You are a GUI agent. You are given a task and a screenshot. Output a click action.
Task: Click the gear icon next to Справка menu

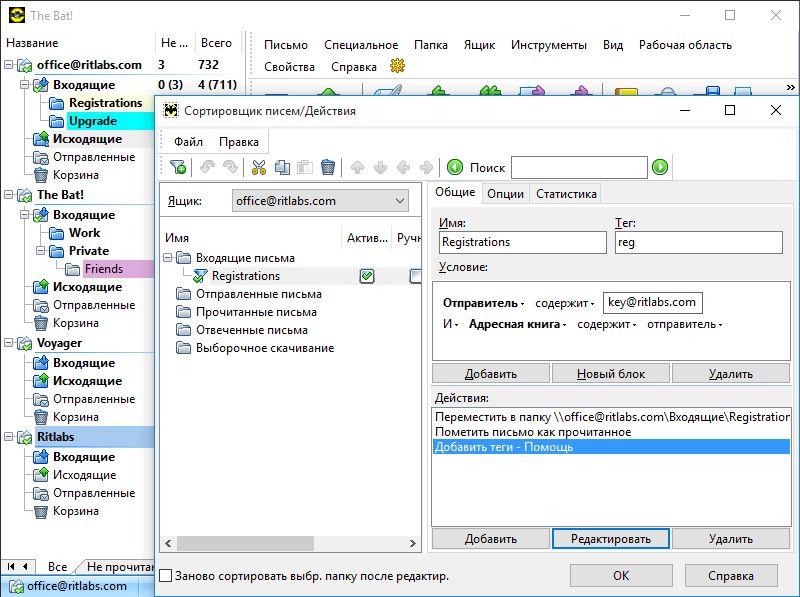point(397,67)
